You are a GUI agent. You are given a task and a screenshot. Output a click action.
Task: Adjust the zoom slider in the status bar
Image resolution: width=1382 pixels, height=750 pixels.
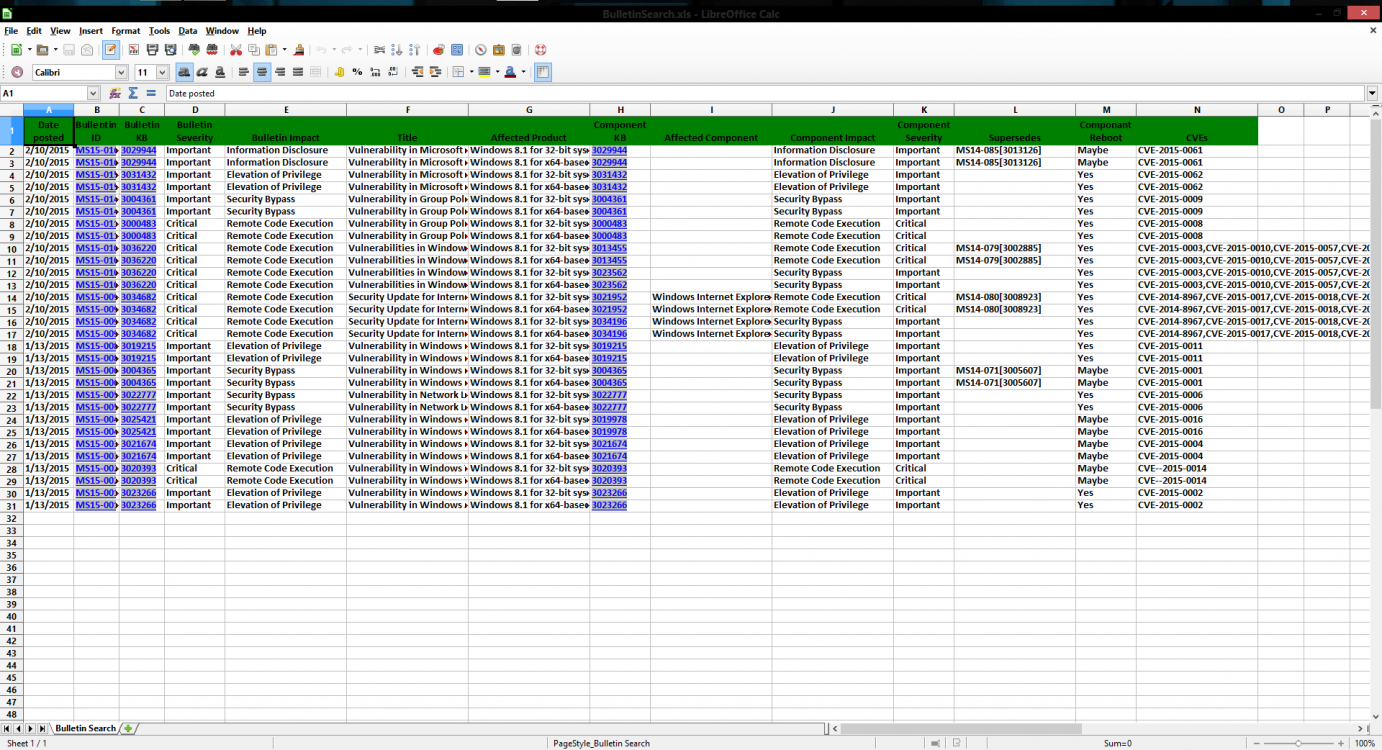pos(1298,743)
